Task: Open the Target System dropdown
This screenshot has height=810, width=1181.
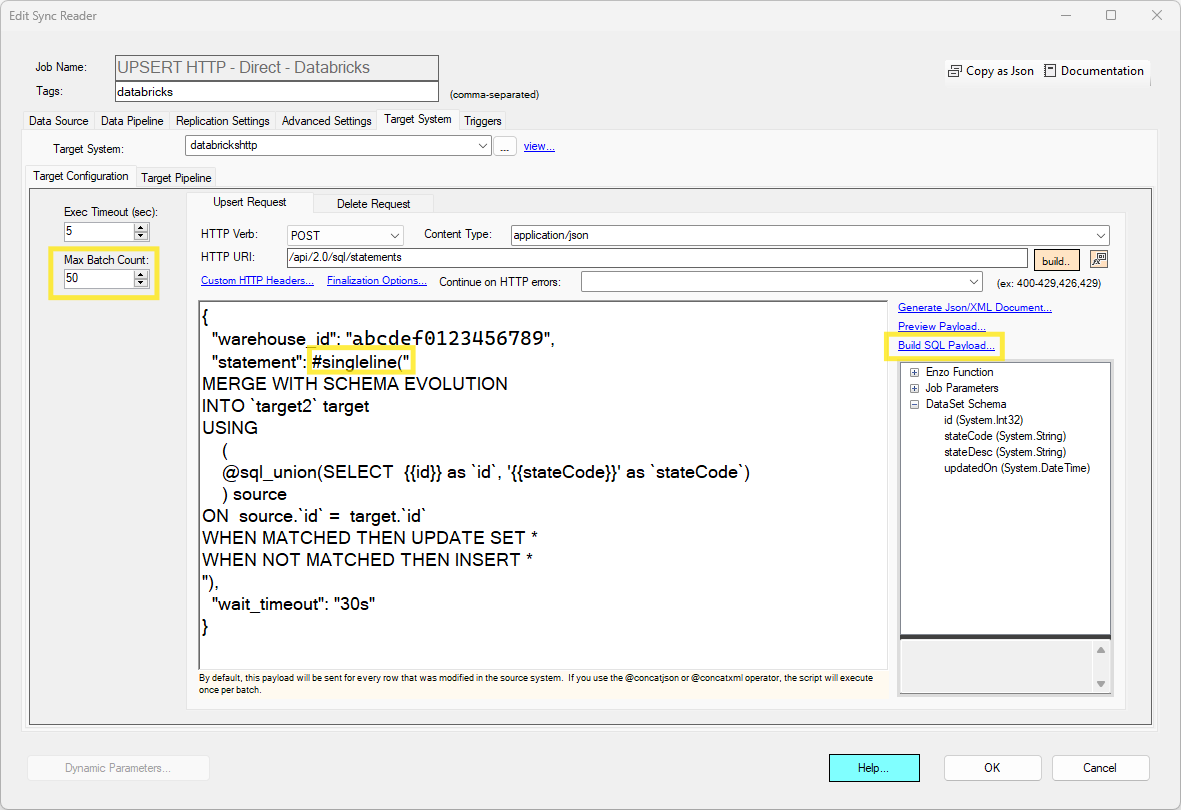Action: coord(483,145)
